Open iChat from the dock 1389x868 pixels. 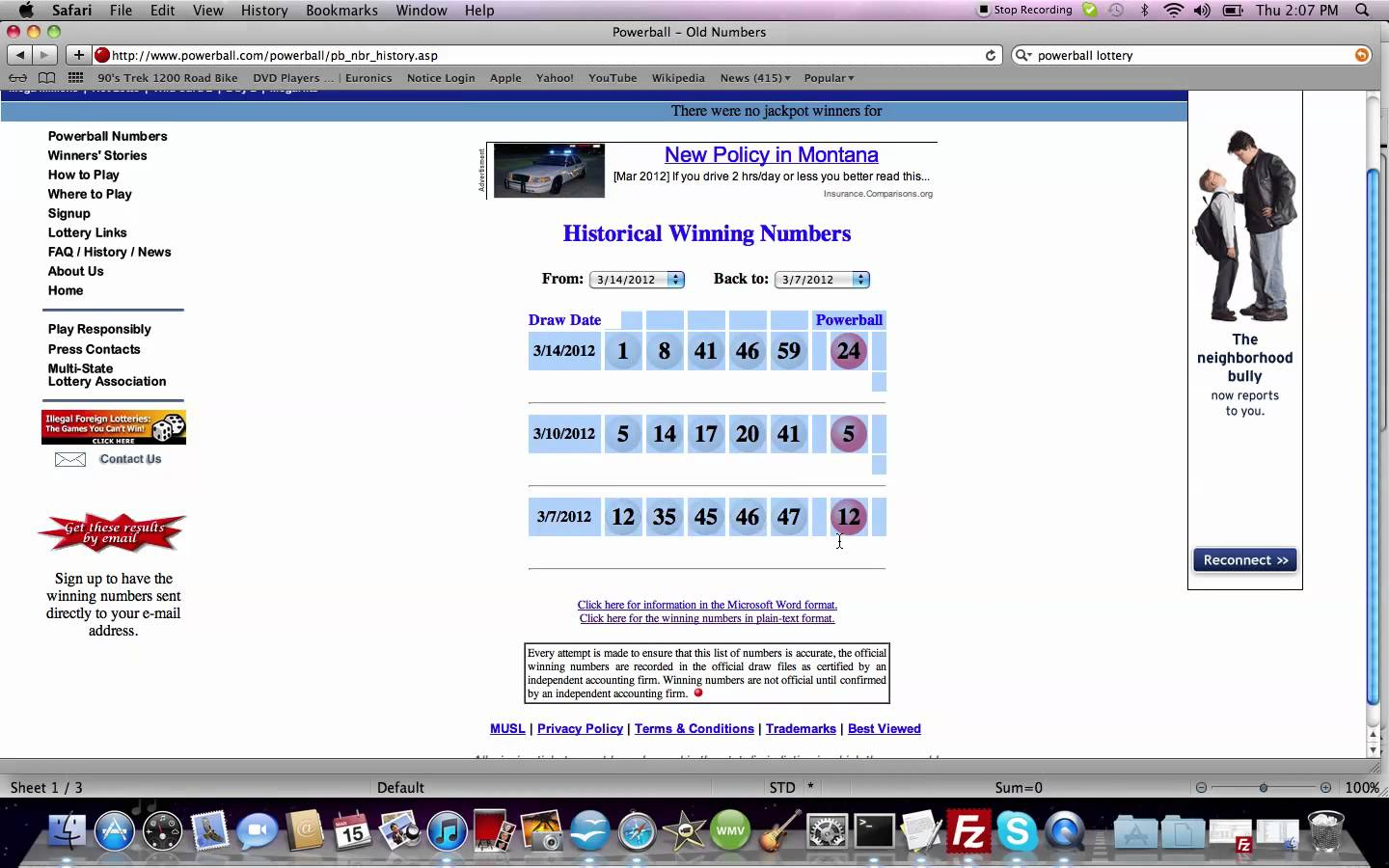[x=257, y=830]
